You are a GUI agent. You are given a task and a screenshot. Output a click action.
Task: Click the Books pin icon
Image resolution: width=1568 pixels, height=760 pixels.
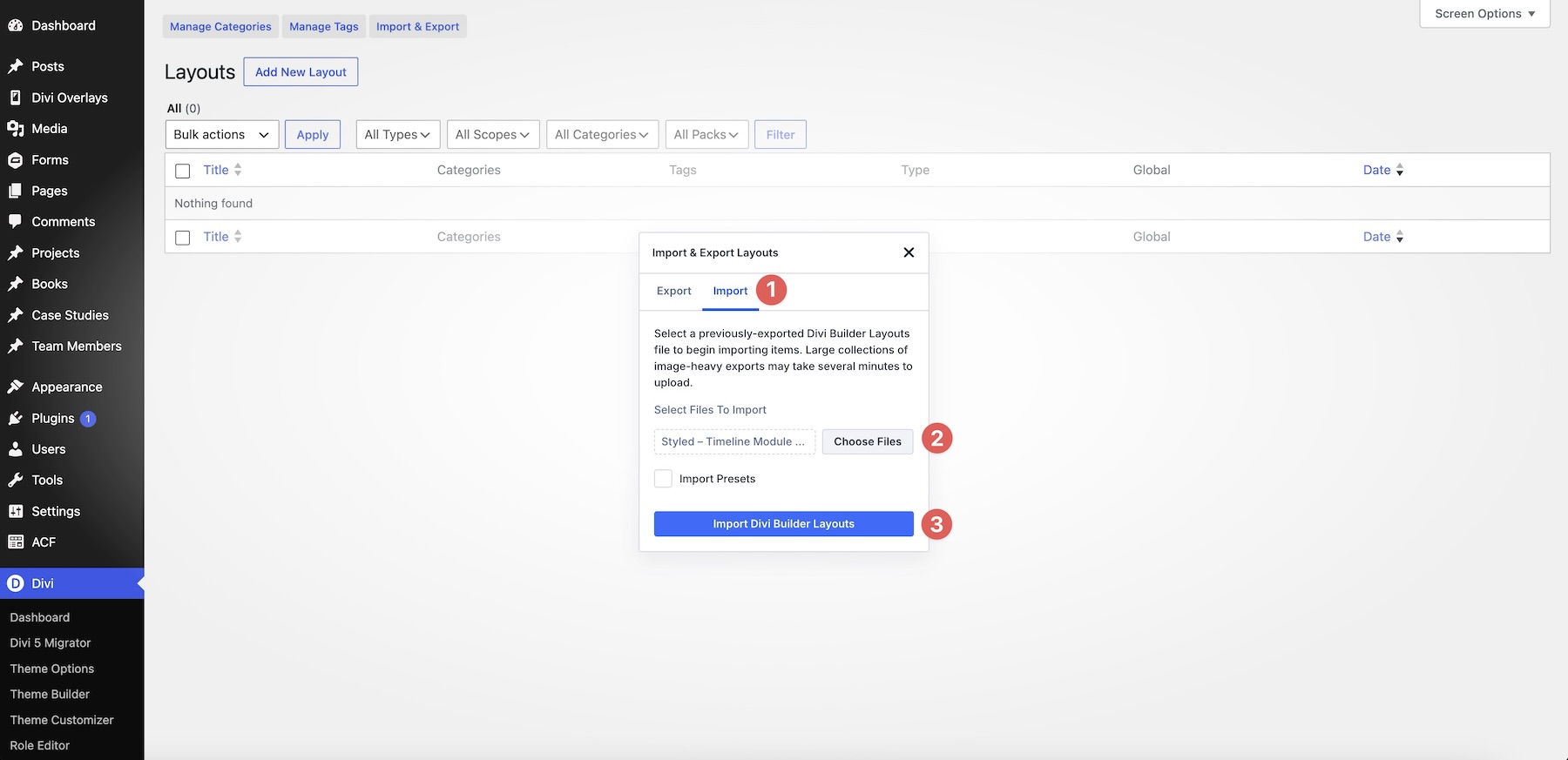(x=15, y=284)
